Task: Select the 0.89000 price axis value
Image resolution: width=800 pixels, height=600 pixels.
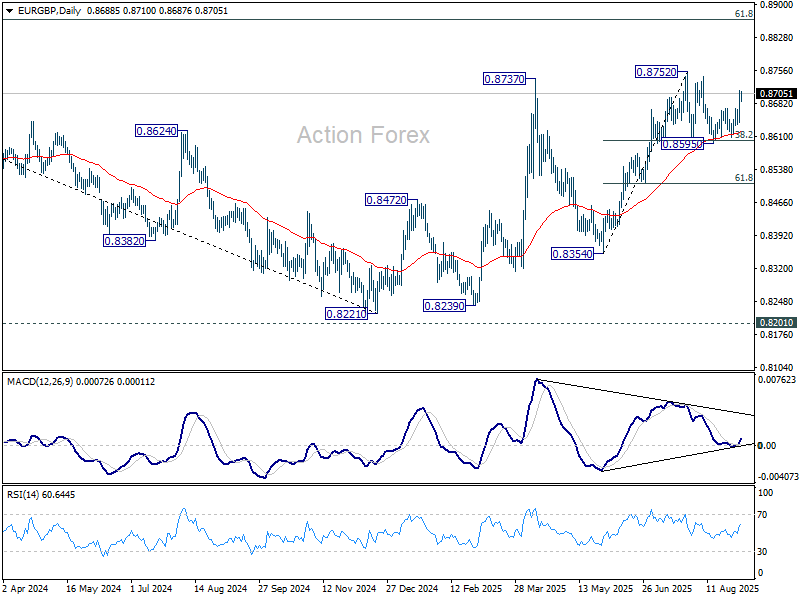Action: (777, 5)
